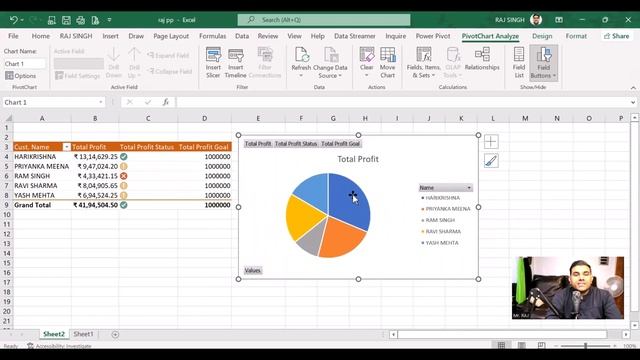The height and width of the screenshot is (360, 640).
Task: Open the Cust. Name filter dropdown
Action: 66,147
